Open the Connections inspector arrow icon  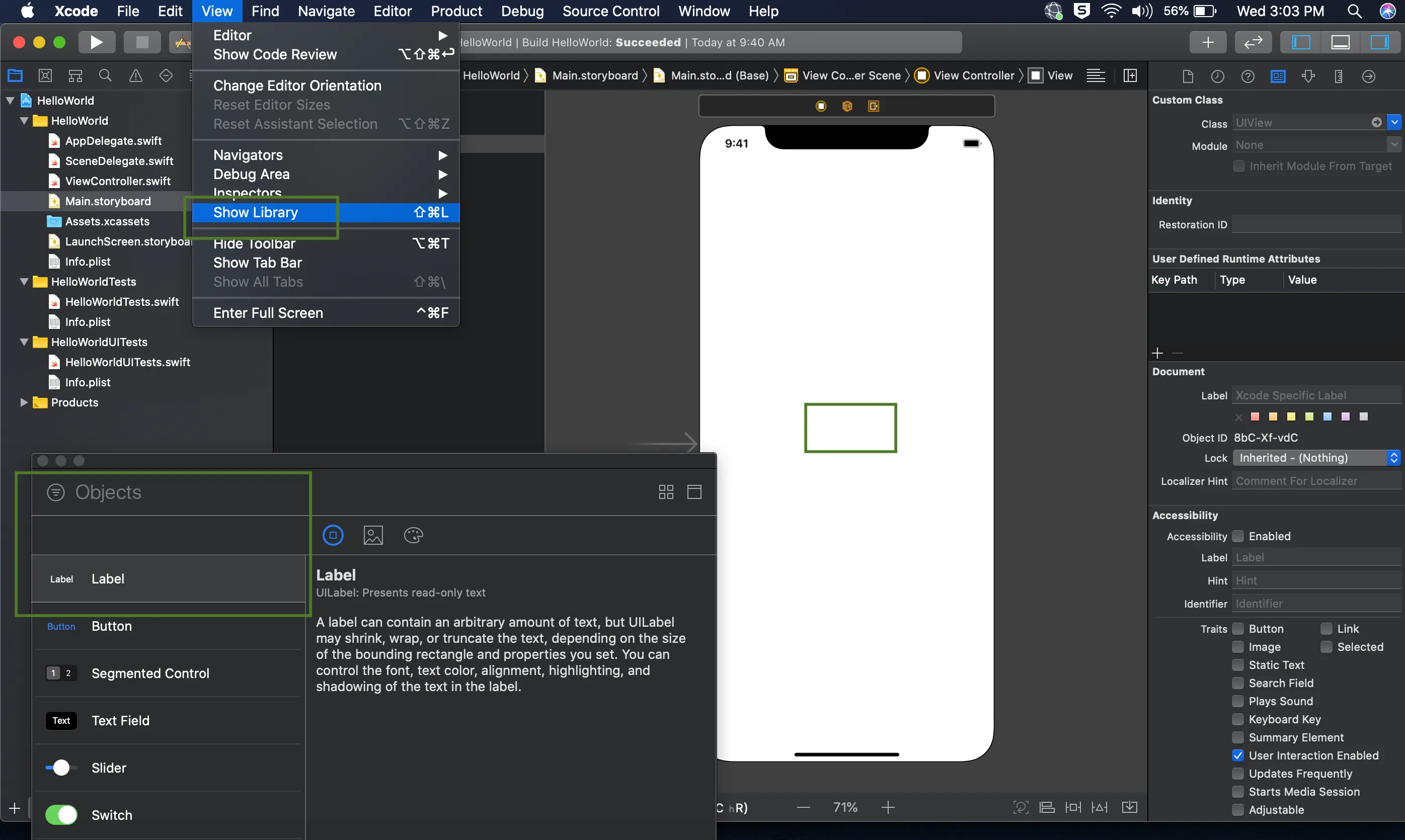point(1368,76)
